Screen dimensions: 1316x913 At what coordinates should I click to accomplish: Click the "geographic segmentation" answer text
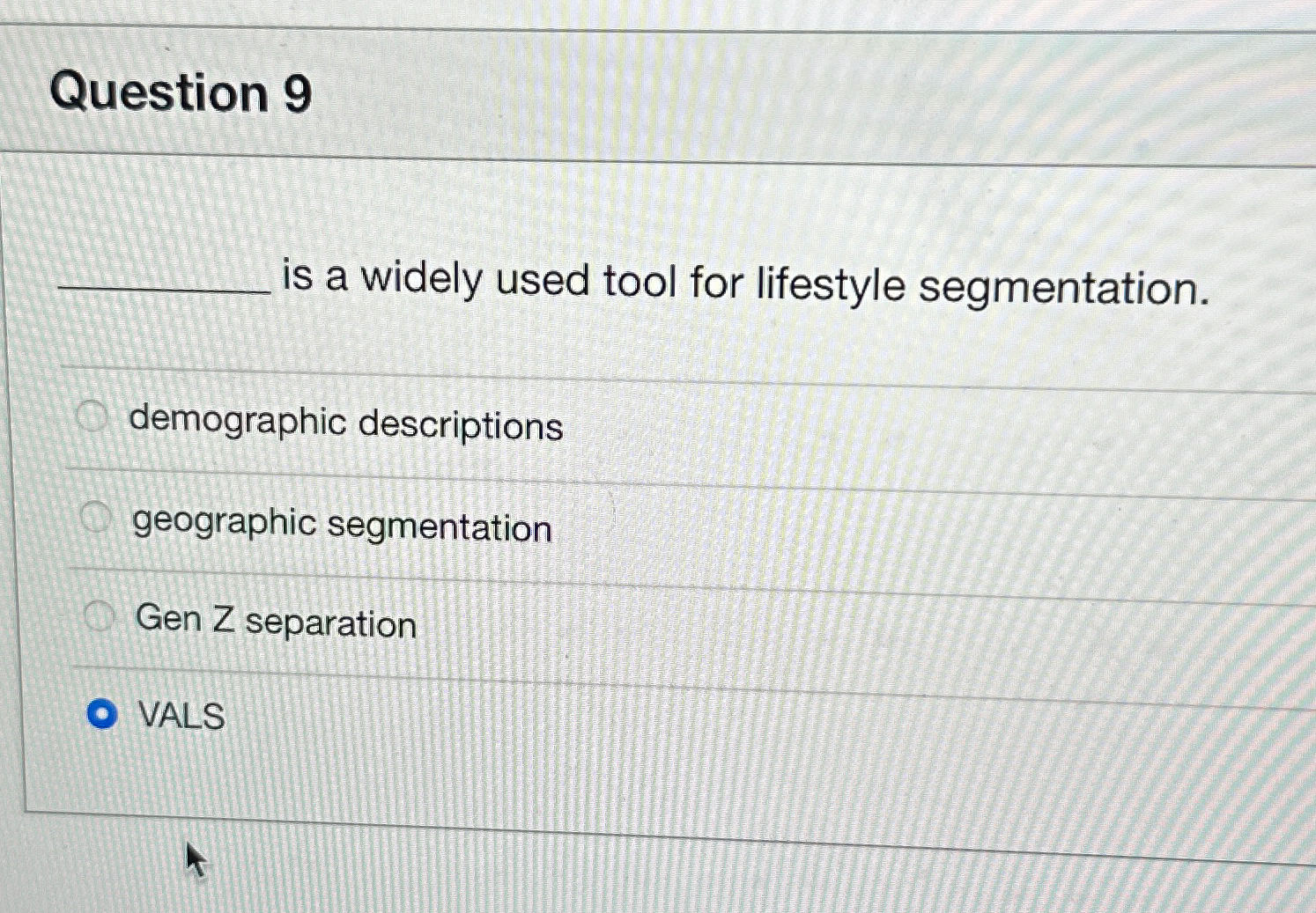click(342, 526)
